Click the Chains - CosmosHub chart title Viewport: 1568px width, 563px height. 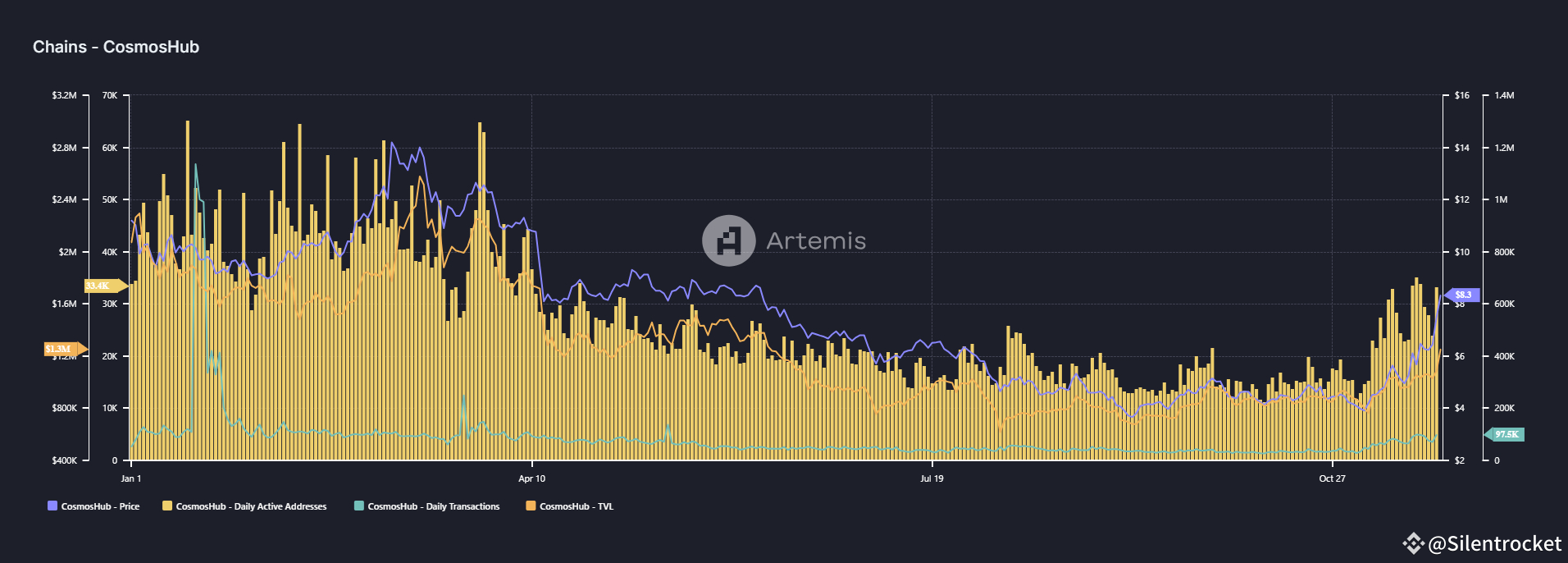click(116, 47)
